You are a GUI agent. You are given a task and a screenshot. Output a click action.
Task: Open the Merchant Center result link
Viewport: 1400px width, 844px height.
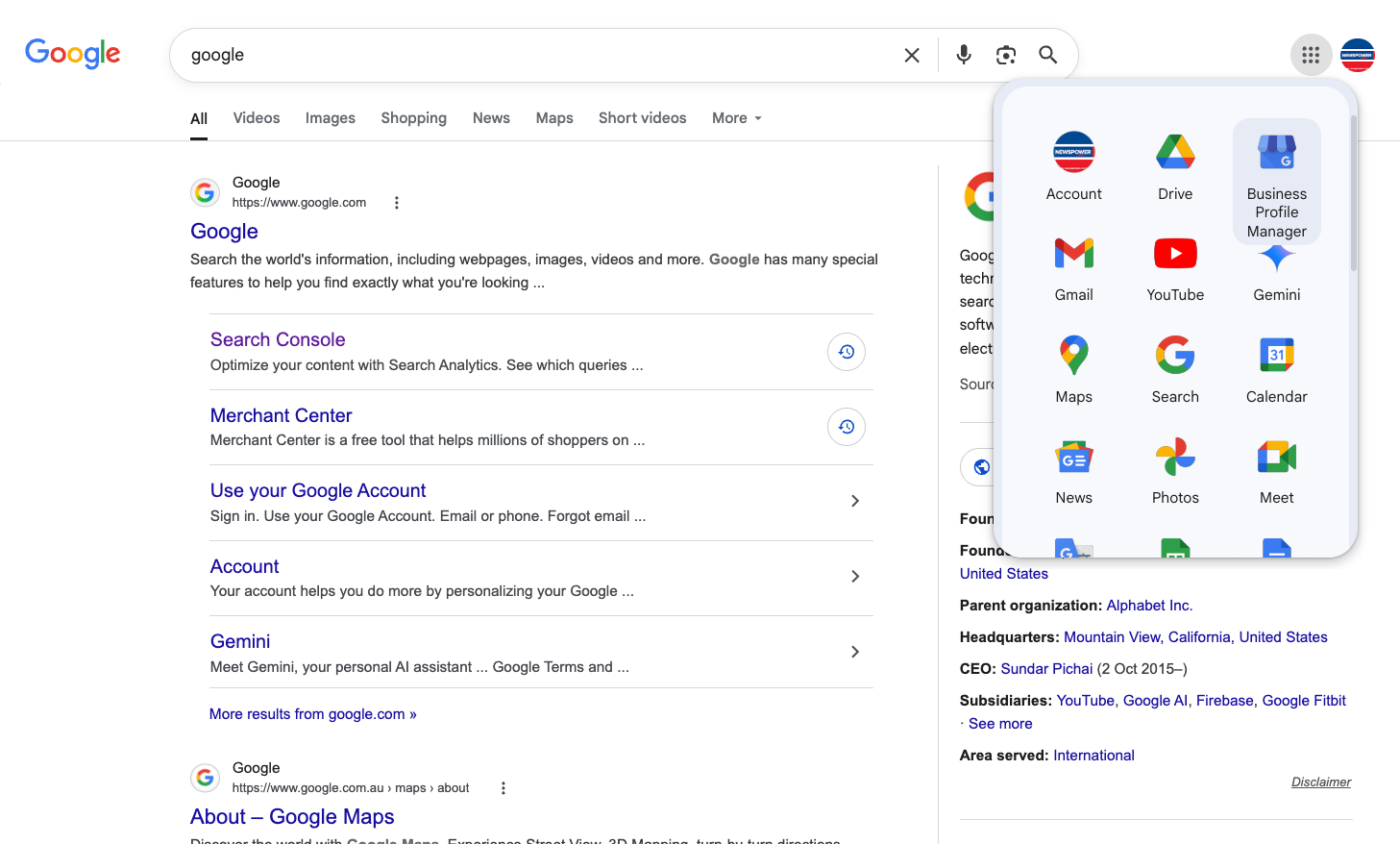pos(282,415)
